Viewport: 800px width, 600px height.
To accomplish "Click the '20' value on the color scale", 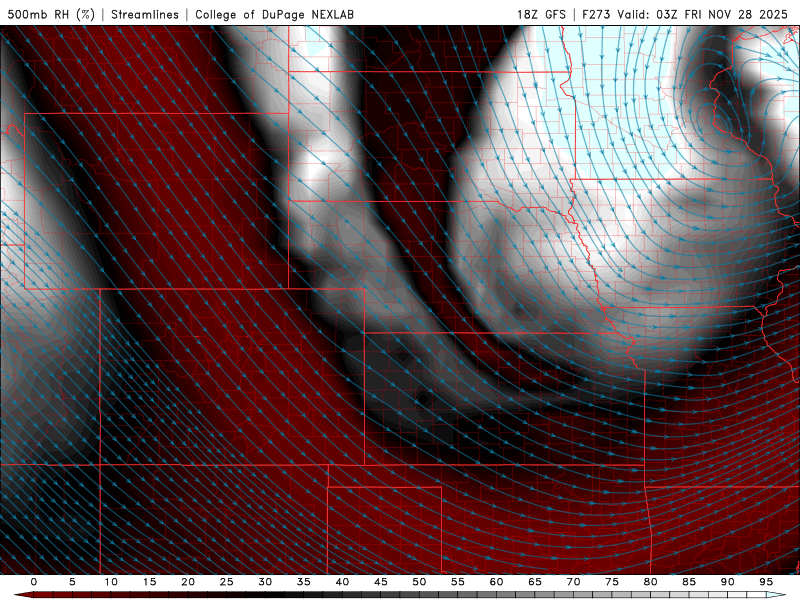I will 188,582.
